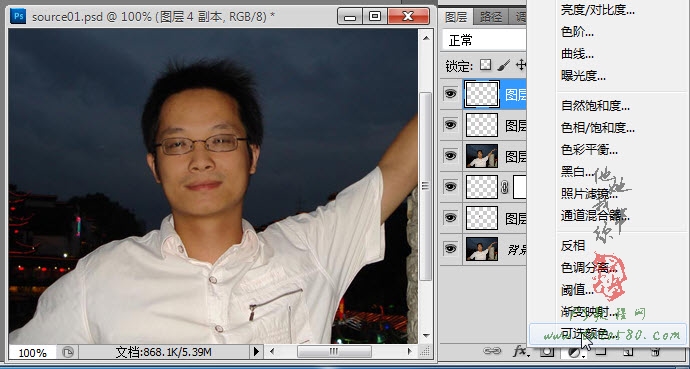Click the document window's vertical scroll down arrow
Screen dimensions: 690x369
tap(426, 336)
